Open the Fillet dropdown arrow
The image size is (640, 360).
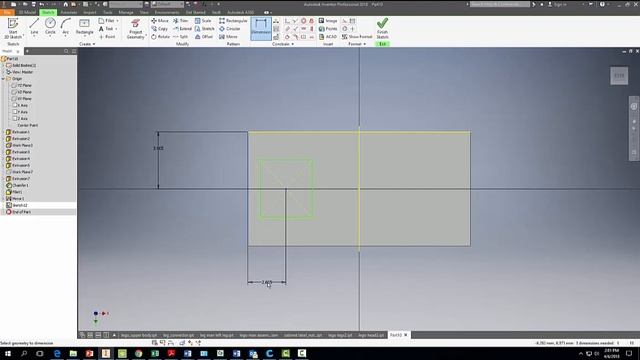click(x=118, y=20)
